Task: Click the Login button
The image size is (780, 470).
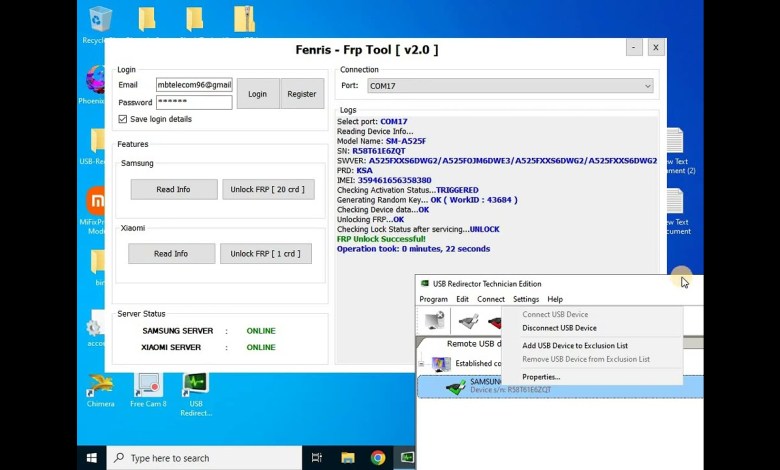Action: pyautogui.click(x=258, y=94)
